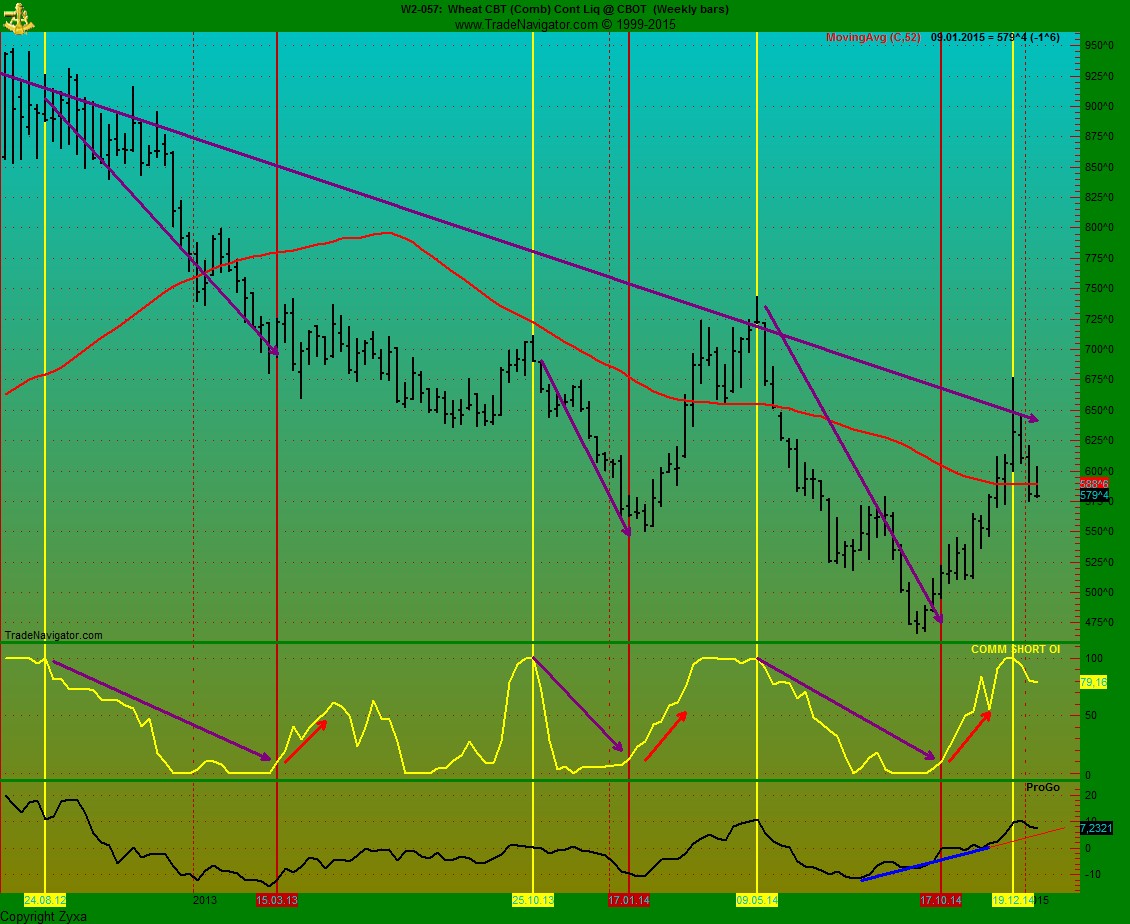Viewport: 1130px width, 924px height.
Task: Click the red 15.03.13 date marker
Action: pos(276,900)
